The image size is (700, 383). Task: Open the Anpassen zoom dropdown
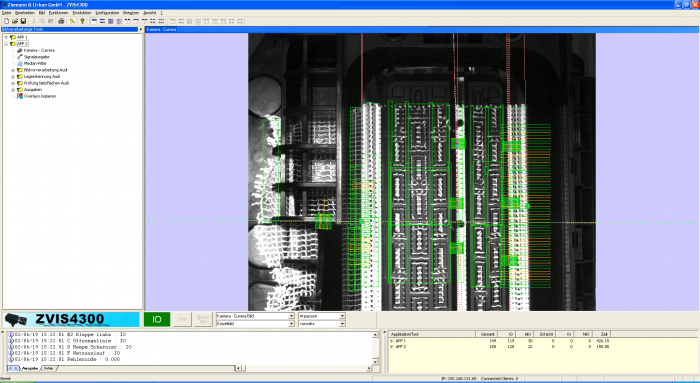tap(342, 316)
